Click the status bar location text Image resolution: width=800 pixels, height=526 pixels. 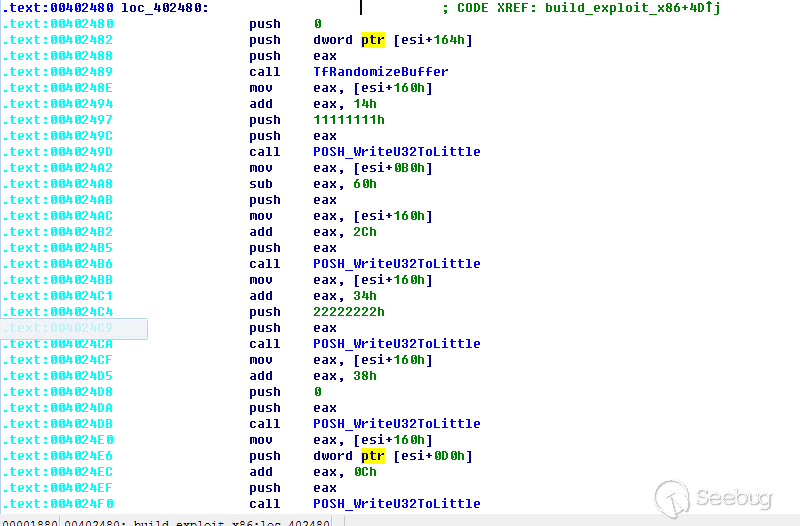pyautogui.click(x=200, y=521)
